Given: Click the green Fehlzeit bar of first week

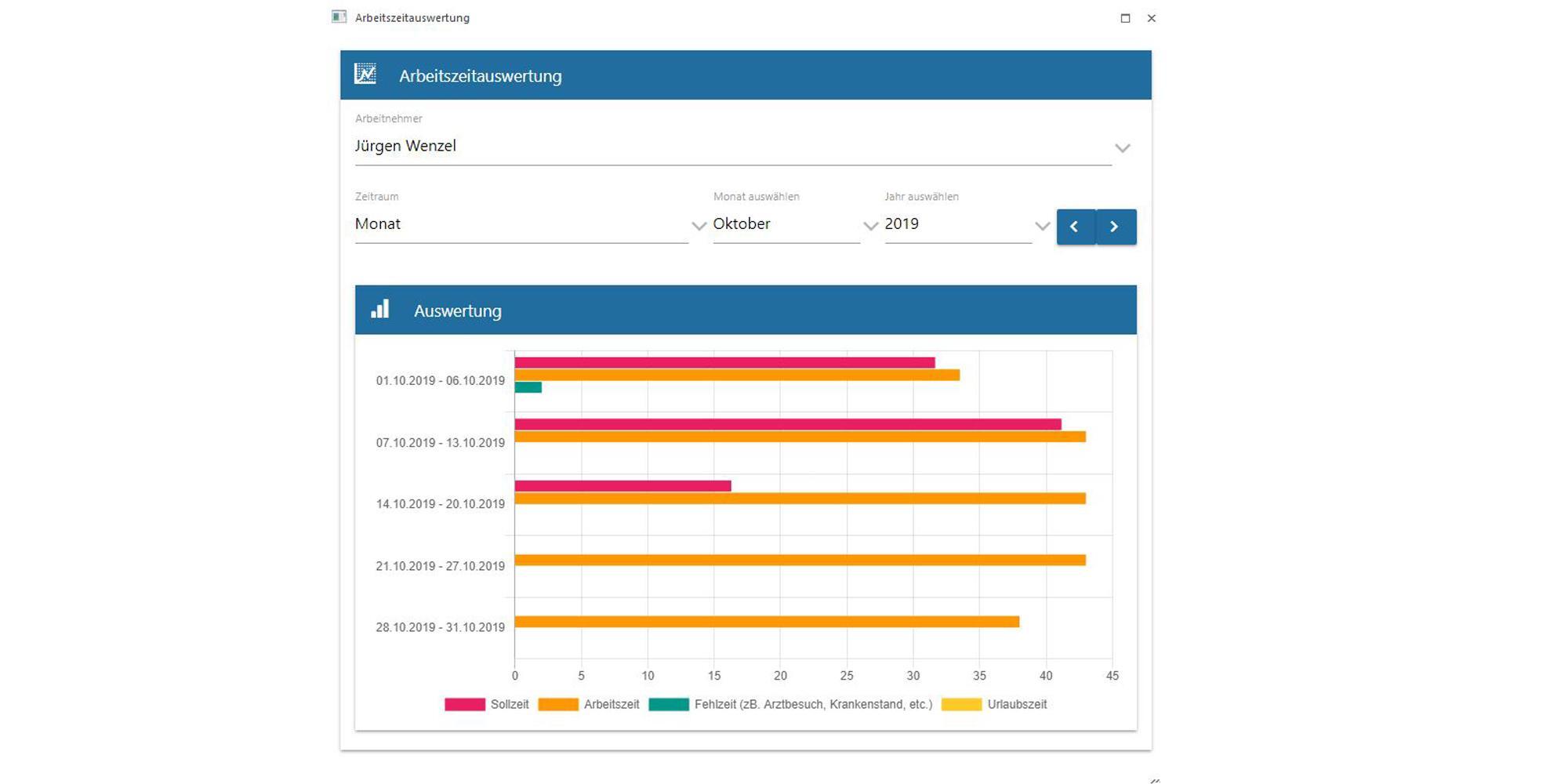Looking at the screenshot, I should [528, 387].
